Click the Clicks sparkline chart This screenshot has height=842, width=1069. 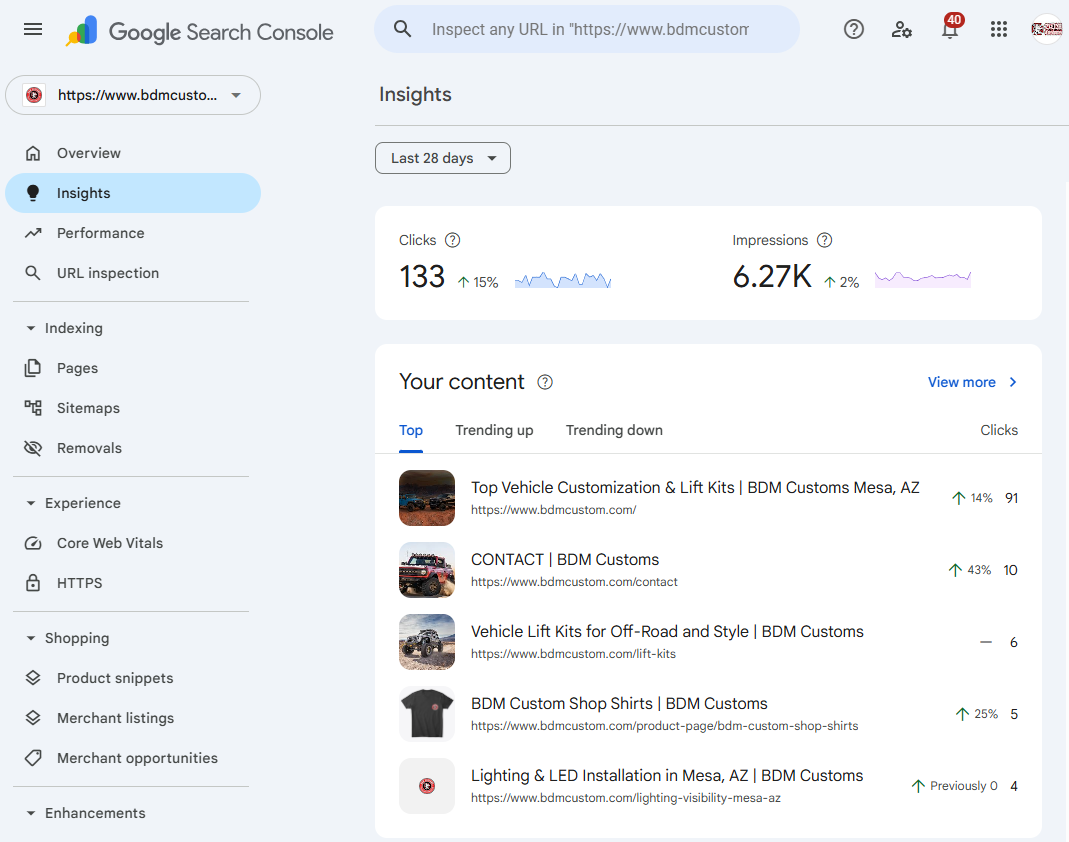(x=563, y=280)
